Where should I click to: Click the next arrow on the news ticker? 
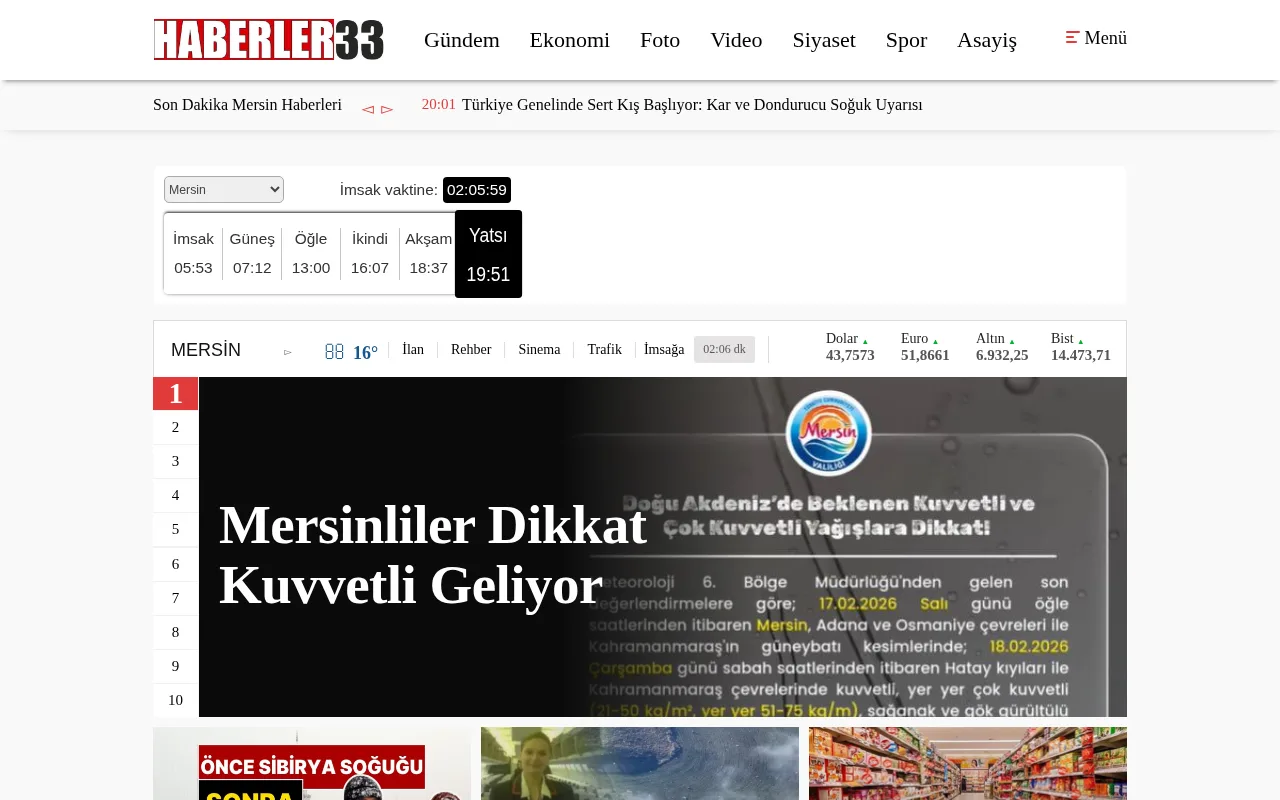(388, 109)
